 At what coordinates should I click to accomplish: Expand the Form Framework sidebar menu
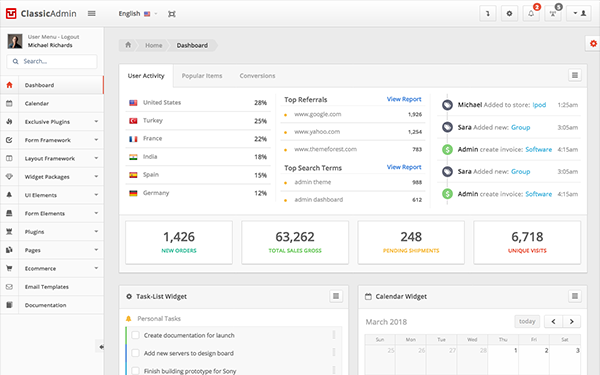pos(52,140)
